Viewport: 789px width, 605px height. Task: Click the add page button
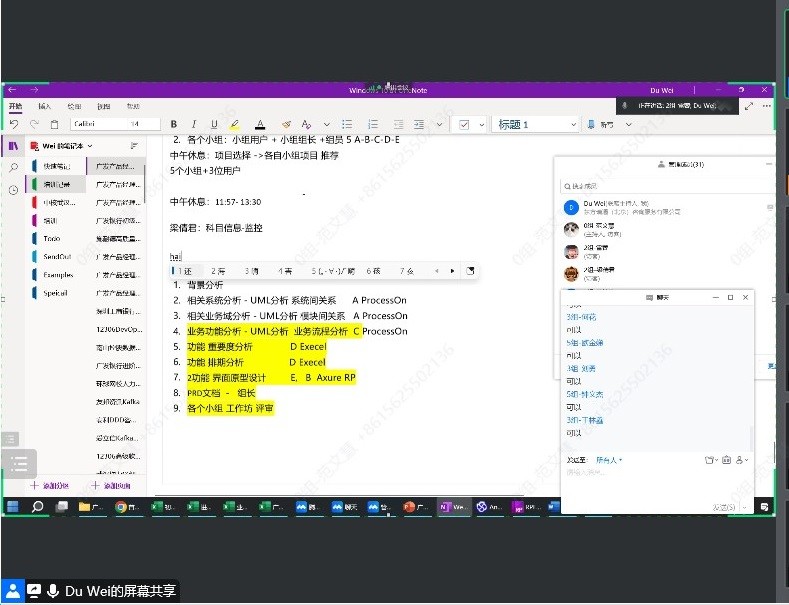pos(111,486)
